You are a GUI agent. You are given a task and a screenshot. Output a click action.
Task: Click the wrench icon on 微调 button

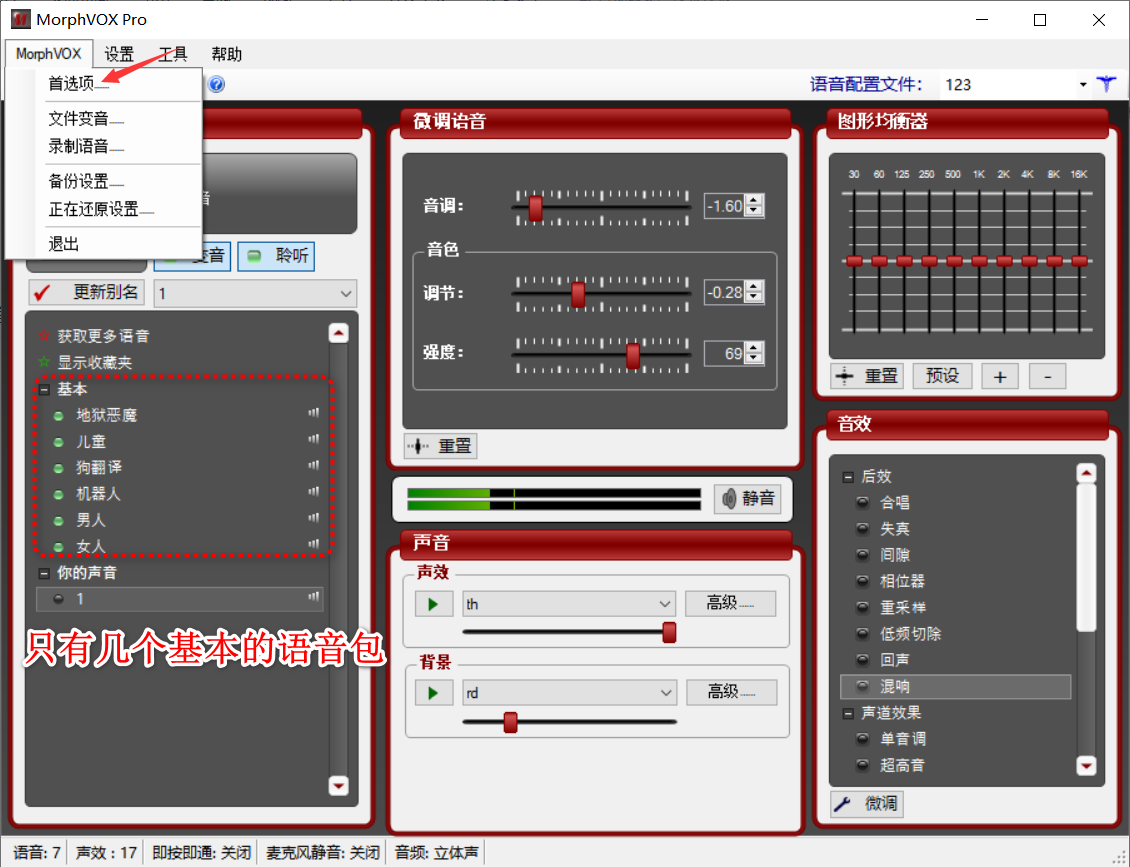pos(842,804)
